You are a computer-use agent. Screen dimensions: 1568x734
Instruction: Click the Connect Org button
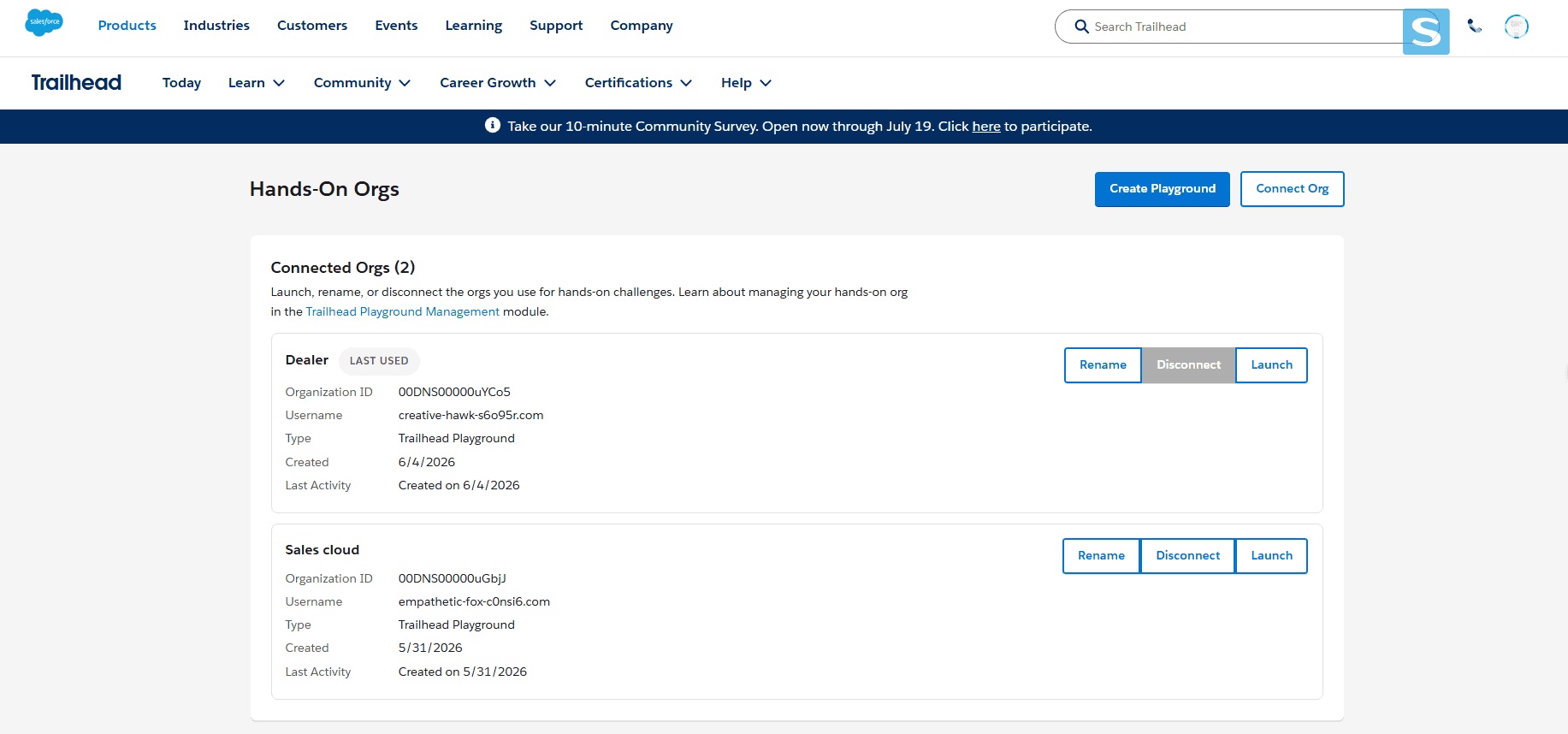point(1293,189)
